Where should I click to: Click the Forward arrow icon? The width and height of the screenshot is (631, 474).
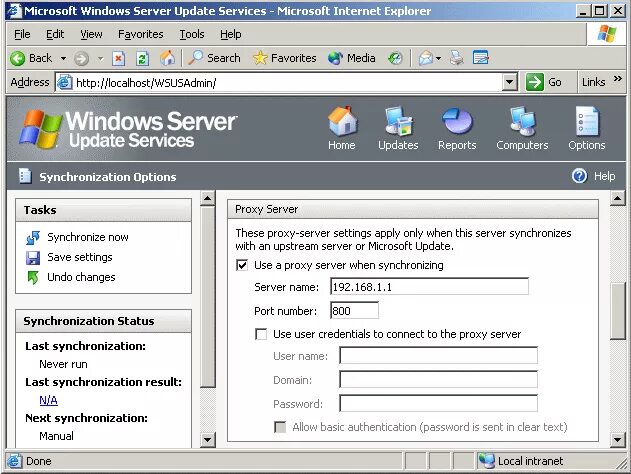[x=81, y=59]
